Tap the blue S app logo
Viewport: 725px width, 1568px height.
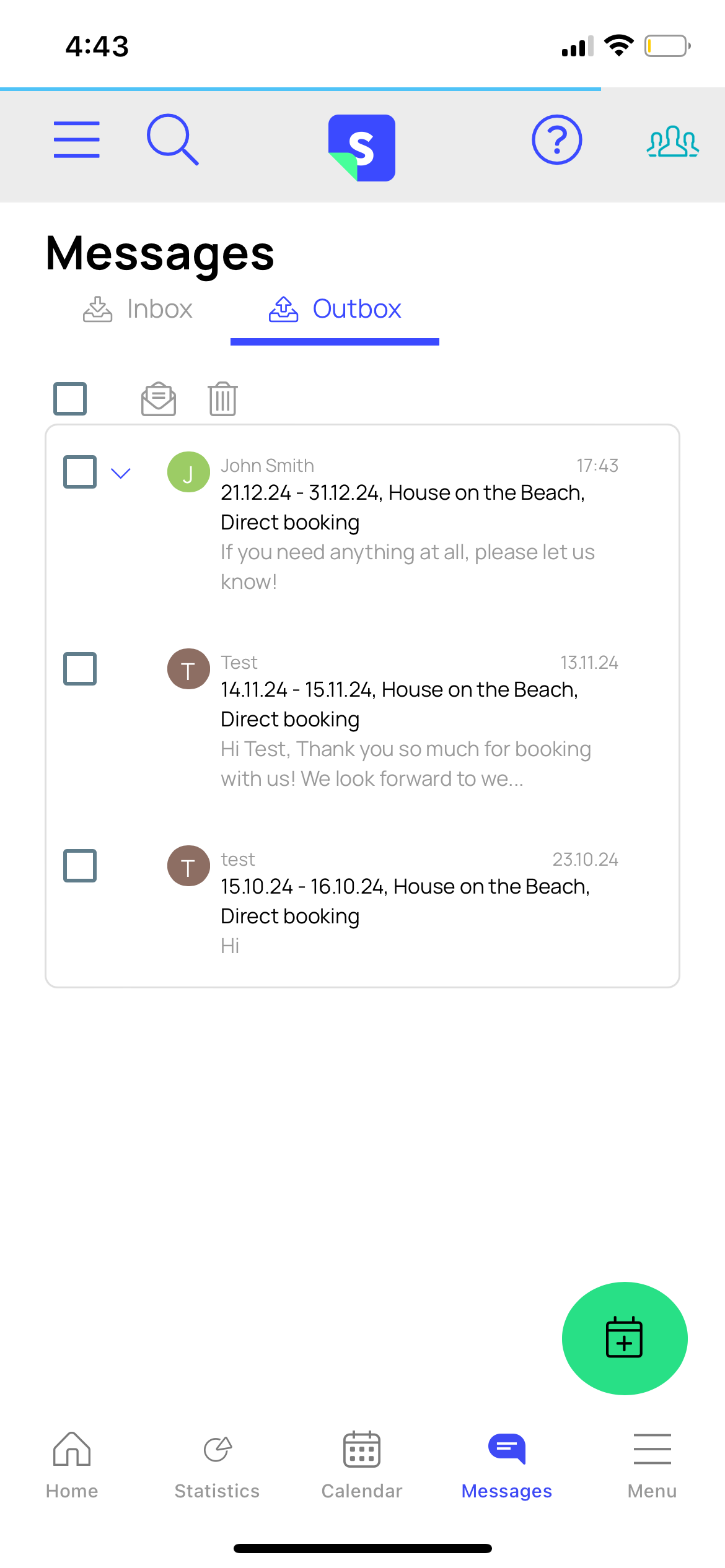(362, 148)
